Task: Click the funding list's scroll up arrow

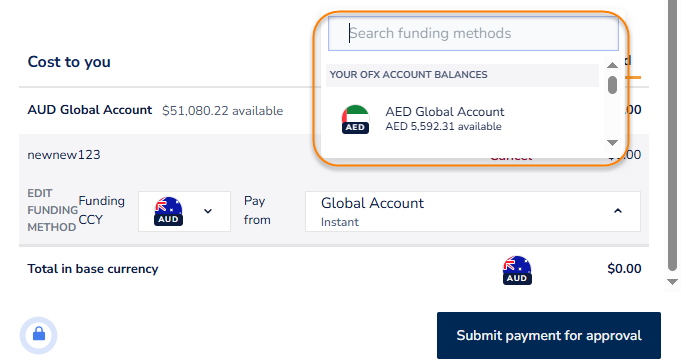Action: (x=612, y=65)
